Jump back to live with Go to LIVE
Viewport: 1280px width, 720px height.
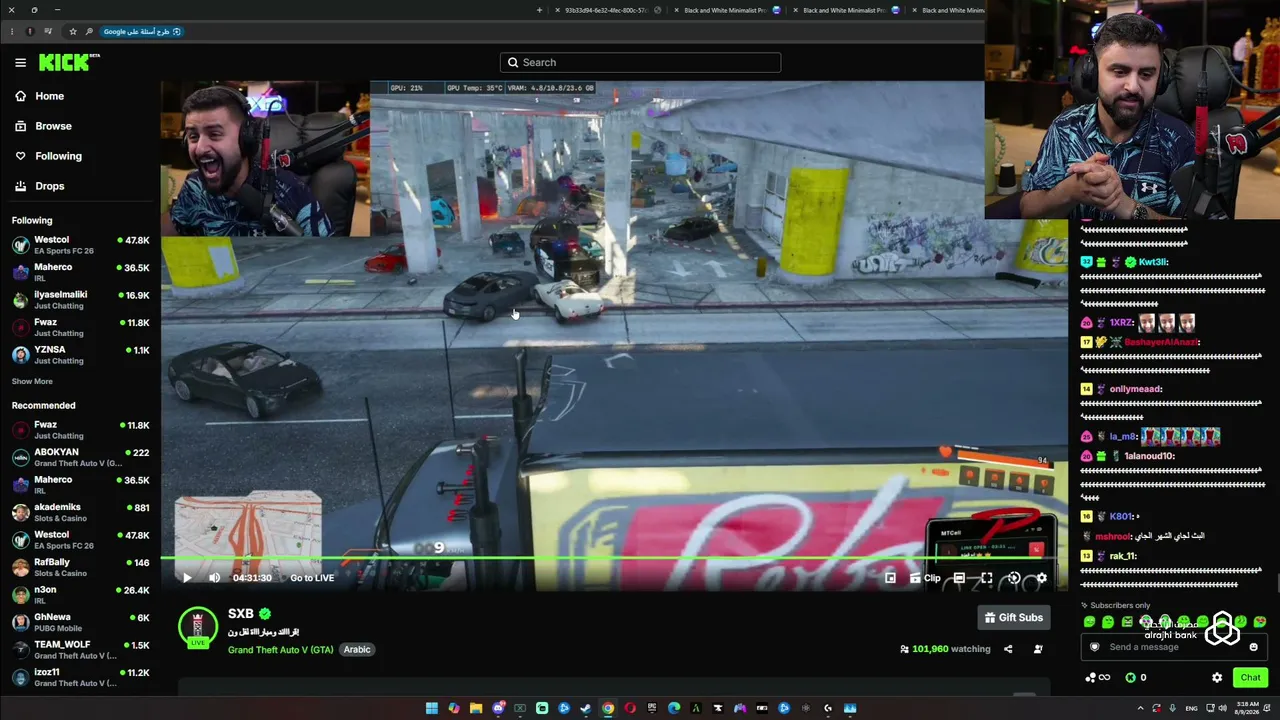312,578
